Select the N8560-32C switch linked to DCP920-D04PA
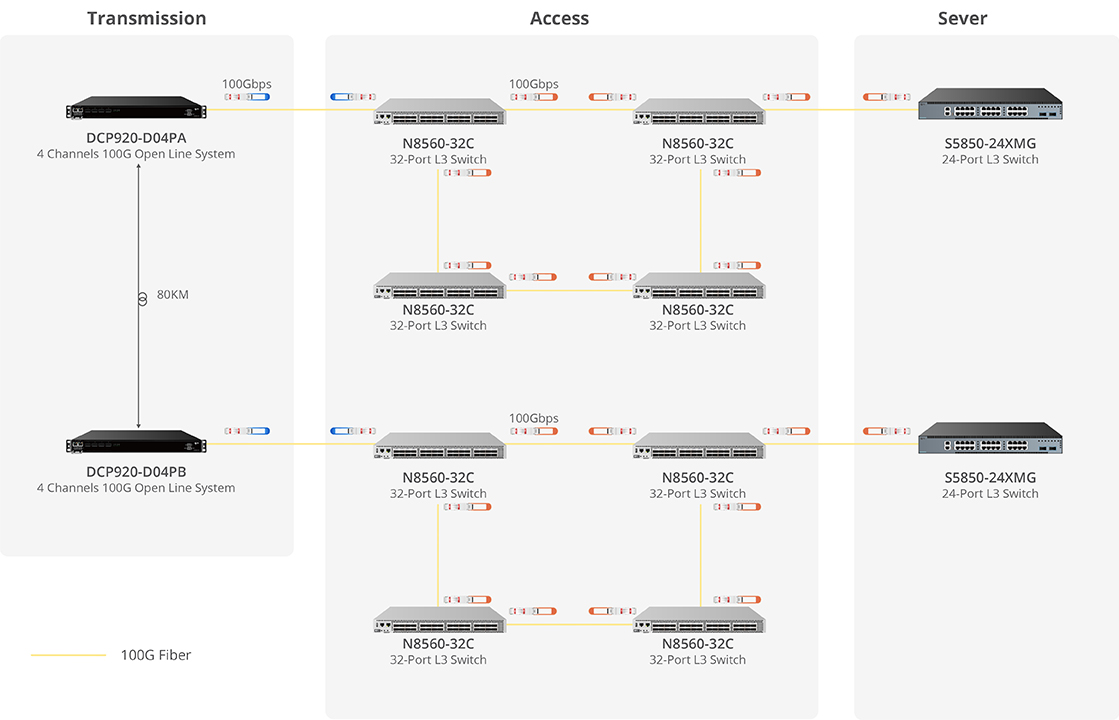Image resolution: width=1119 pixels, height=720 pixels. coord(439,112)
